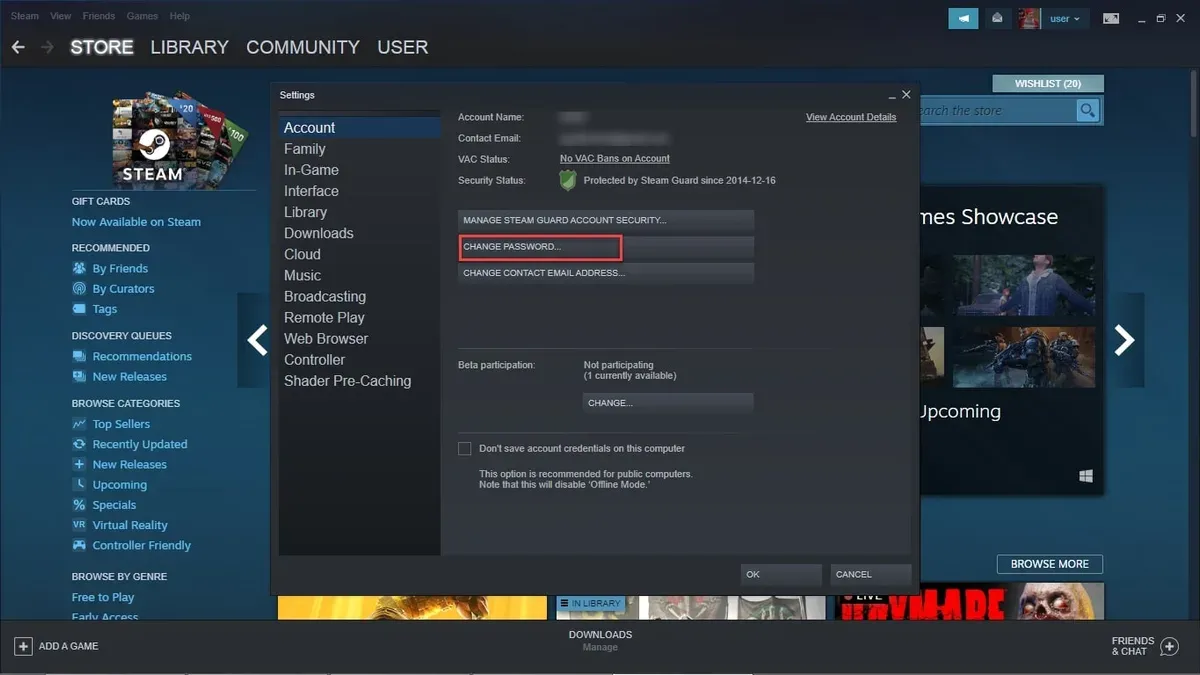1200x675 pixels.
Task: Go forward with the right arrow
Action: (47, 47)
